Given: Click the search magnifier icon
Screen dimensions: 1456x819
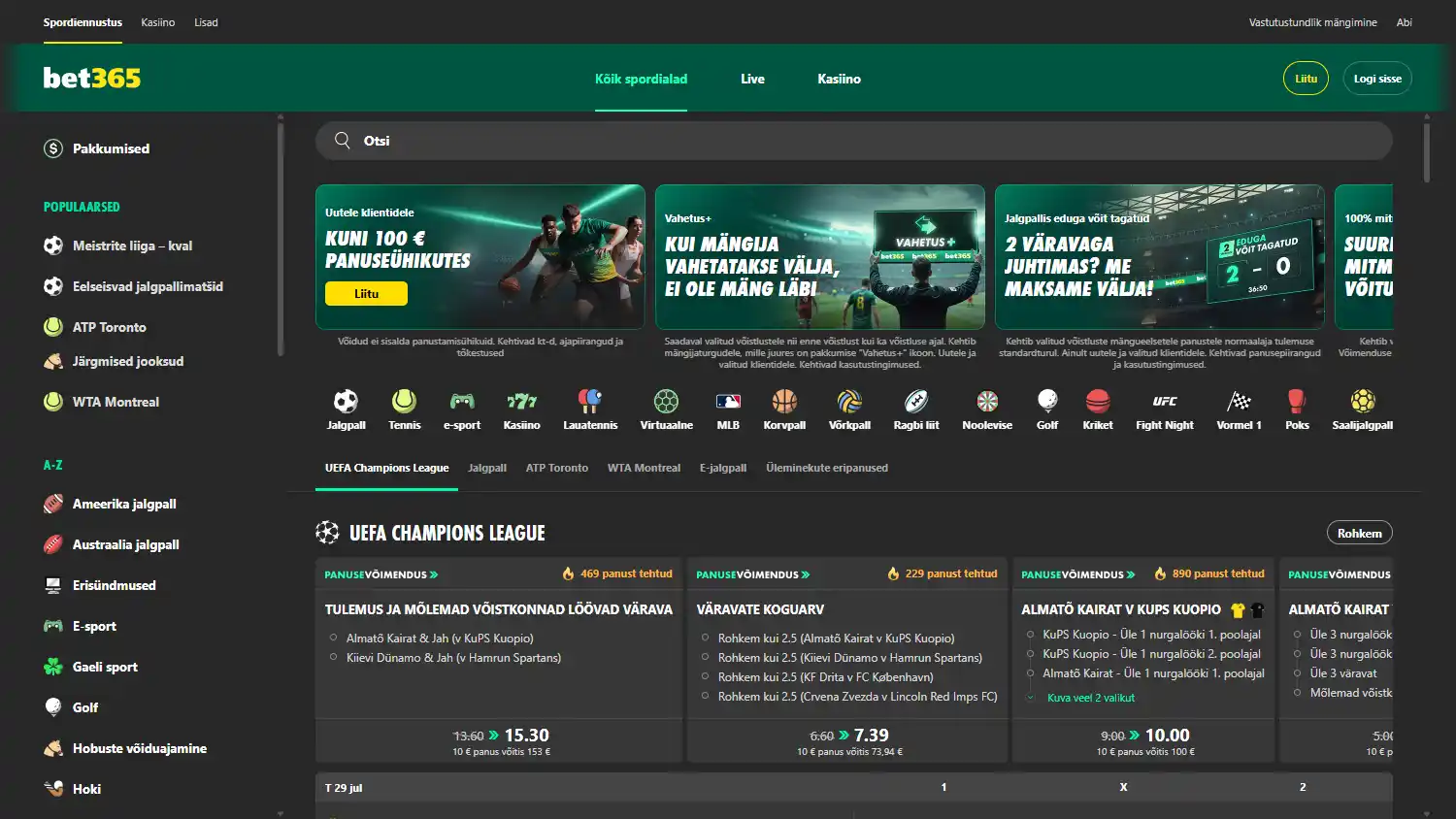Looking at the screenshot, I should tap(343, 141).
